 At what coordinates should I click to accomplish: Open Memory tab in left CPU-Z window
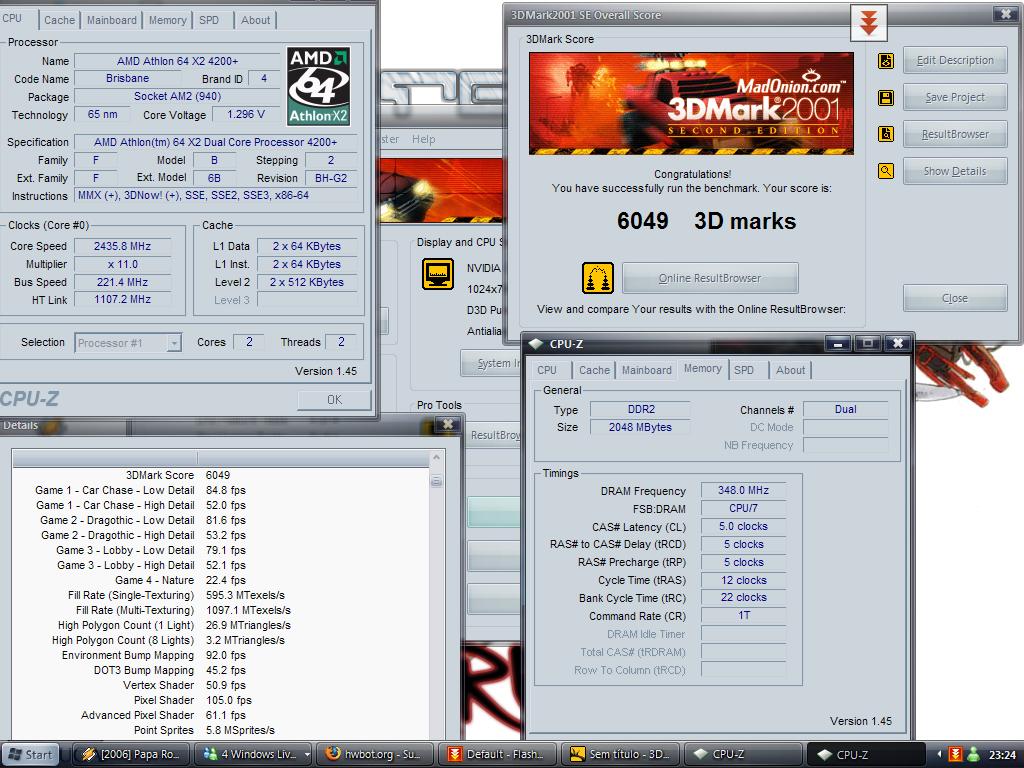(x=167, y=20)
